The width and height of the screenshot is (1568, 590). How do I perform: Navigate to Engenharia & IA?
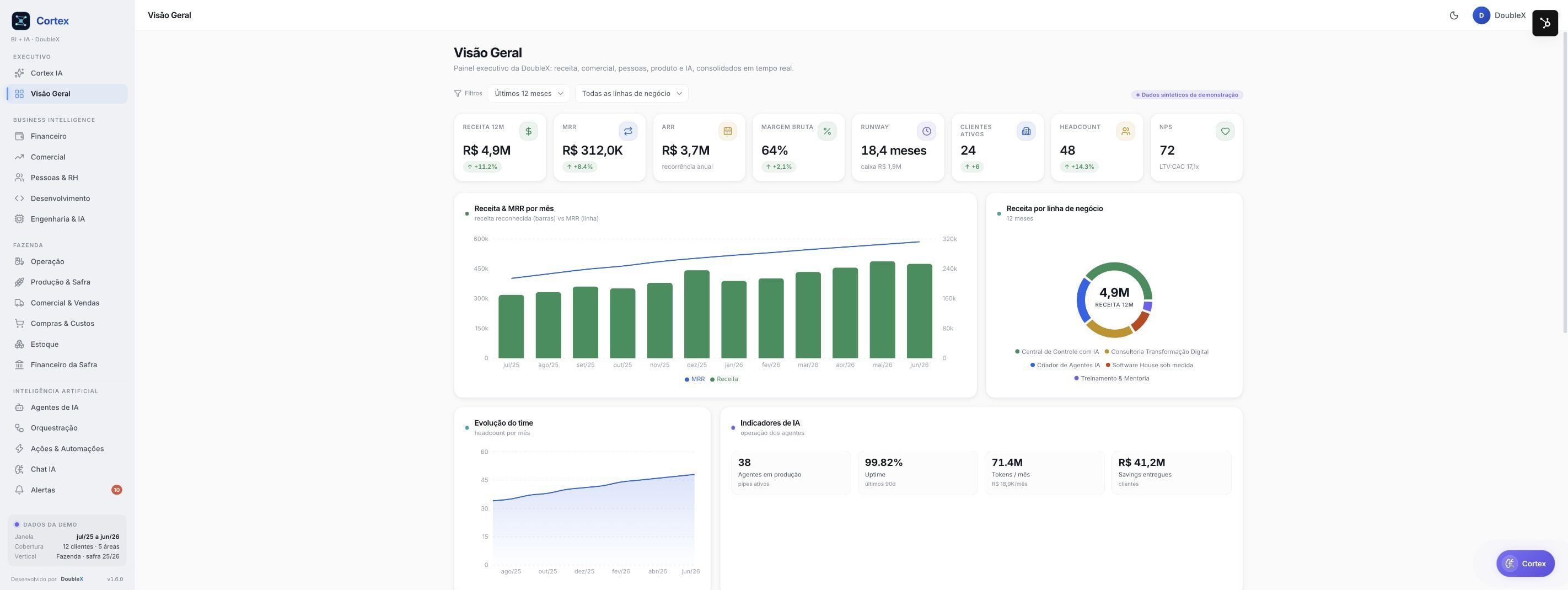click(x=67, y=219)
